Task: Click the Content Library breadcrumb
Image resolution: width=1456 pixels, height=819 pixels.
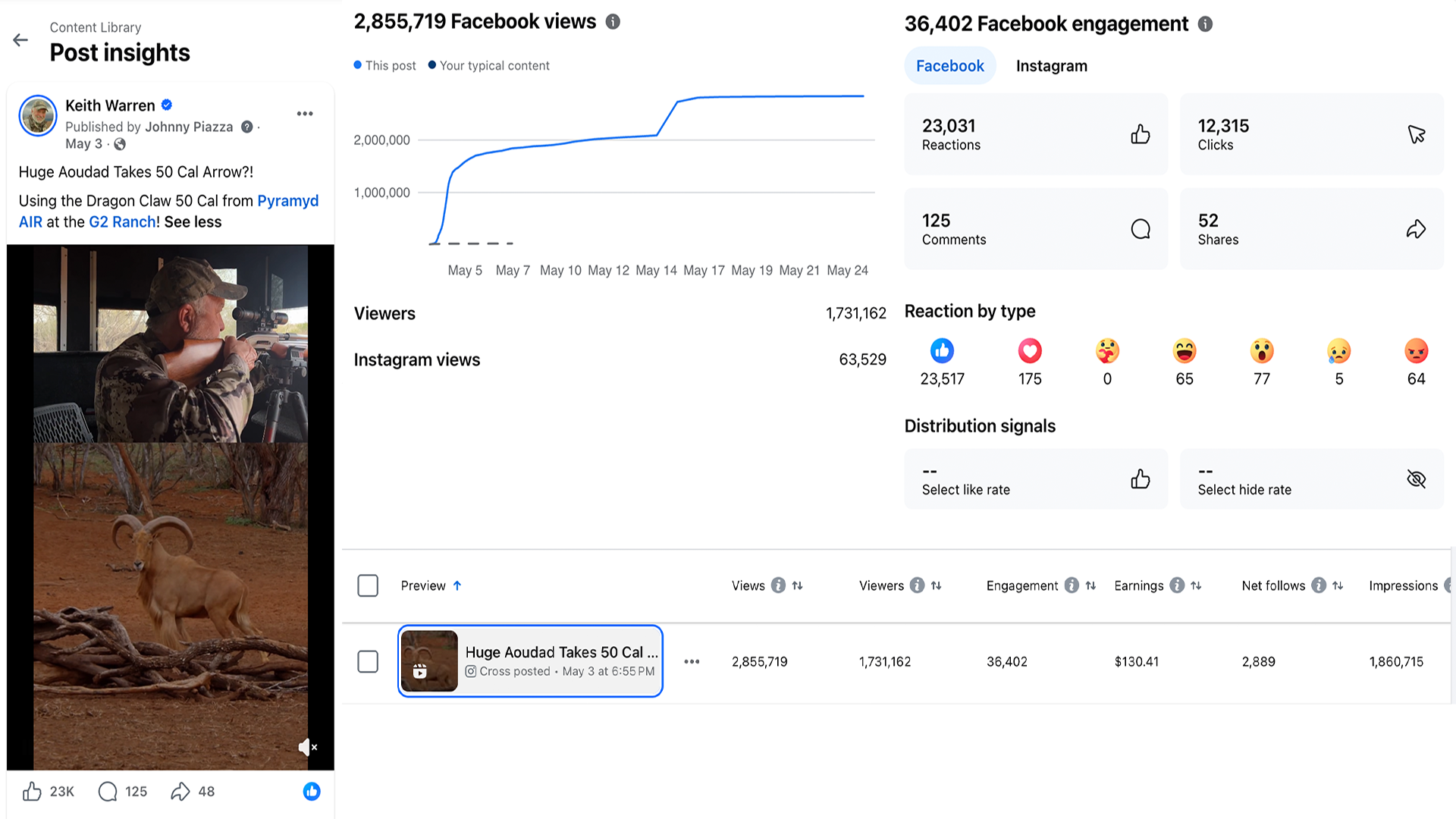Action: coord(96,27)
